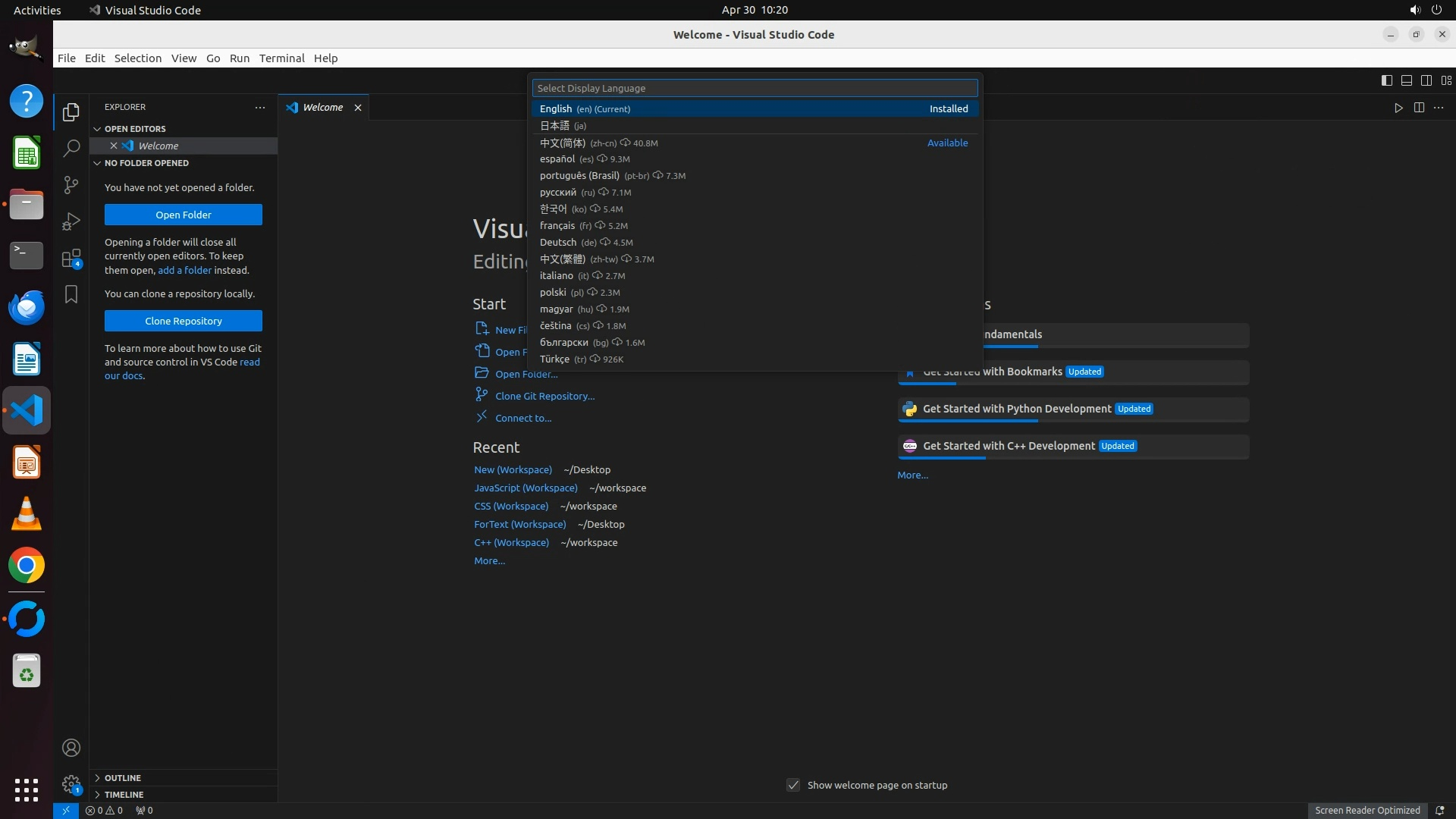Uncheck Show welcome page on startup
The height and width of the screenshot is (819, 1456).
[793, 785]
